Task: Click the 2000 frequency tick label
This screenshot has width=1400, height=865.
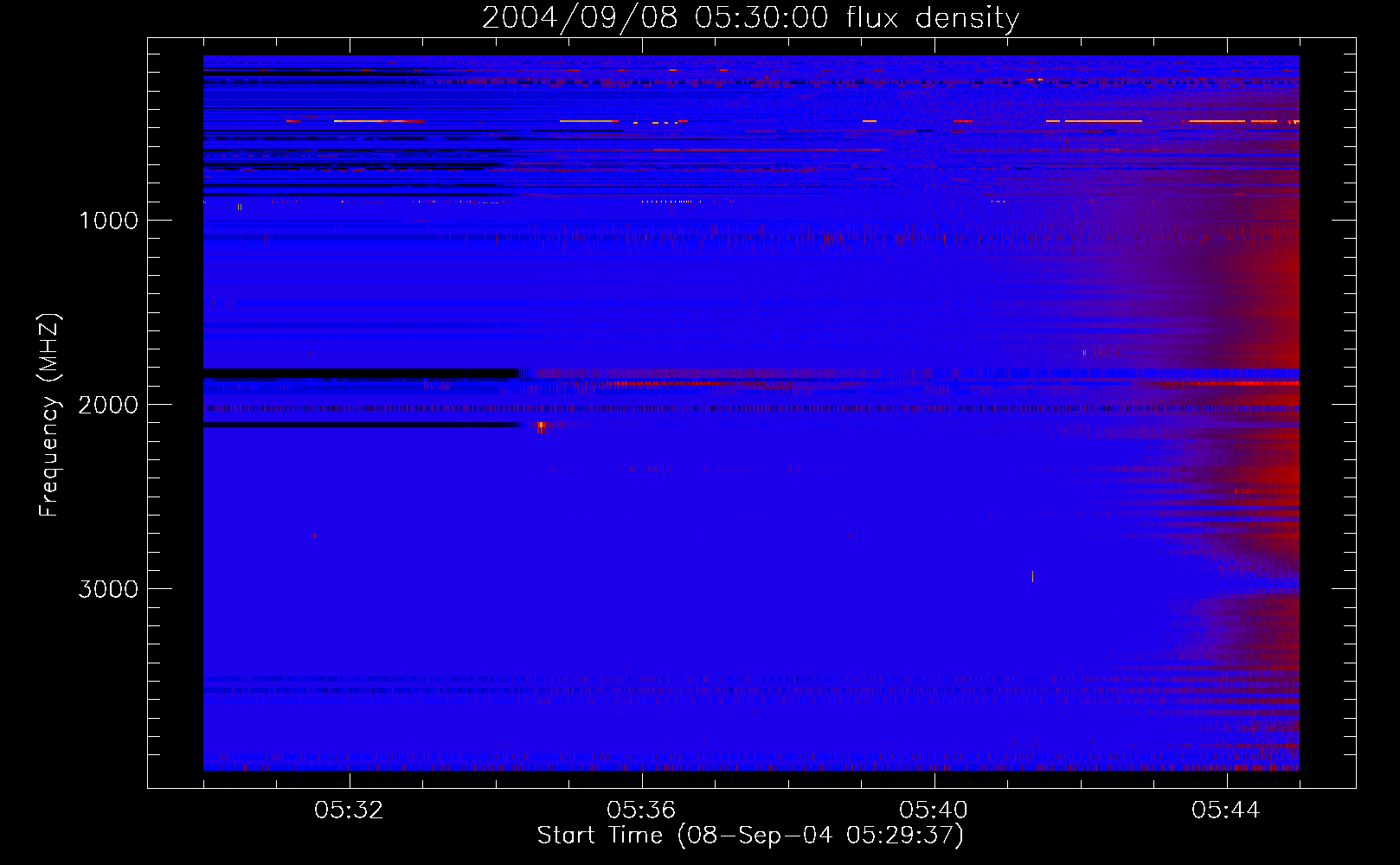Action: tap(108, 405)
